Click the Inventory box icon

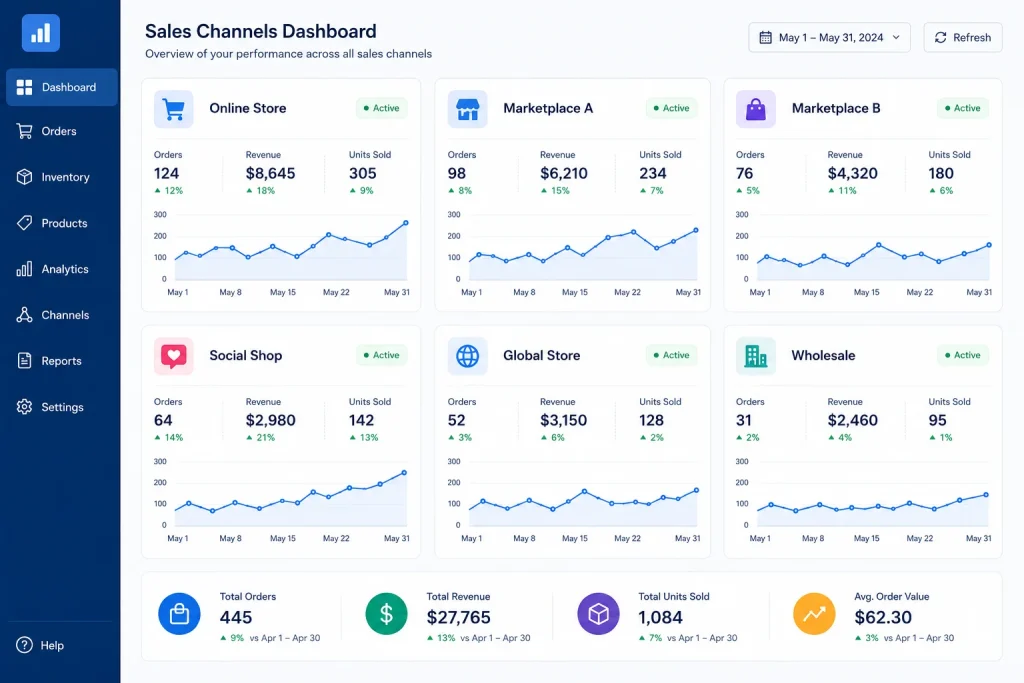(x=24, y=177)
